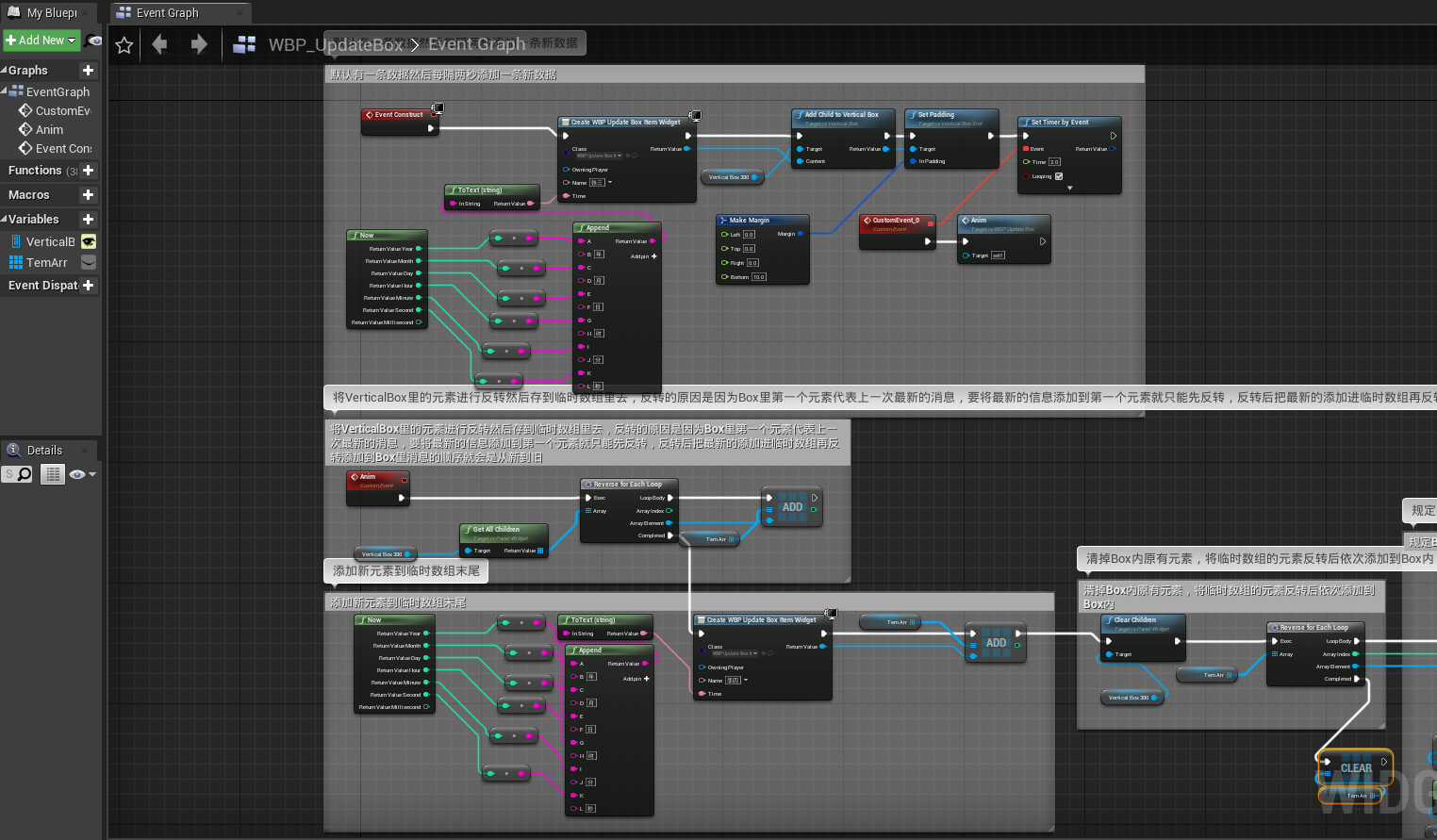This screenshot has height=840, width=1437.
Task: Toggle the Looping checkbox on Set Timer
Action: [1059, 176]
